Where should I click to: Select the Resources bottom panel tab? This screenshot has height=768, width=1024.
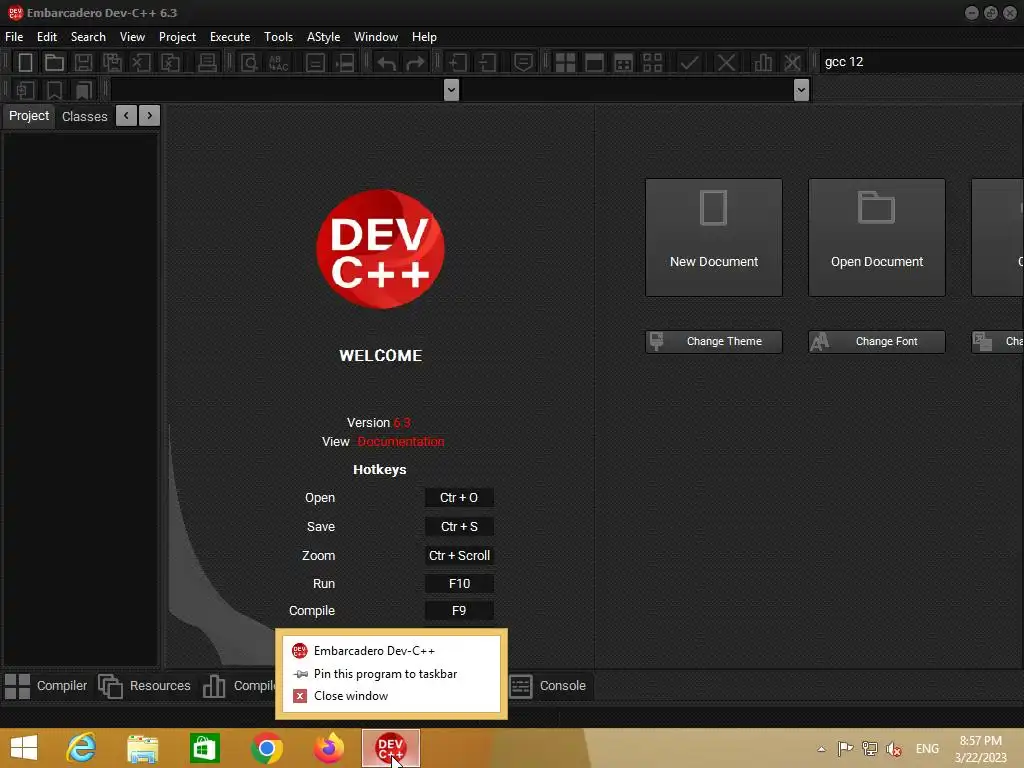pyautogui.click(x=144, y=686)
